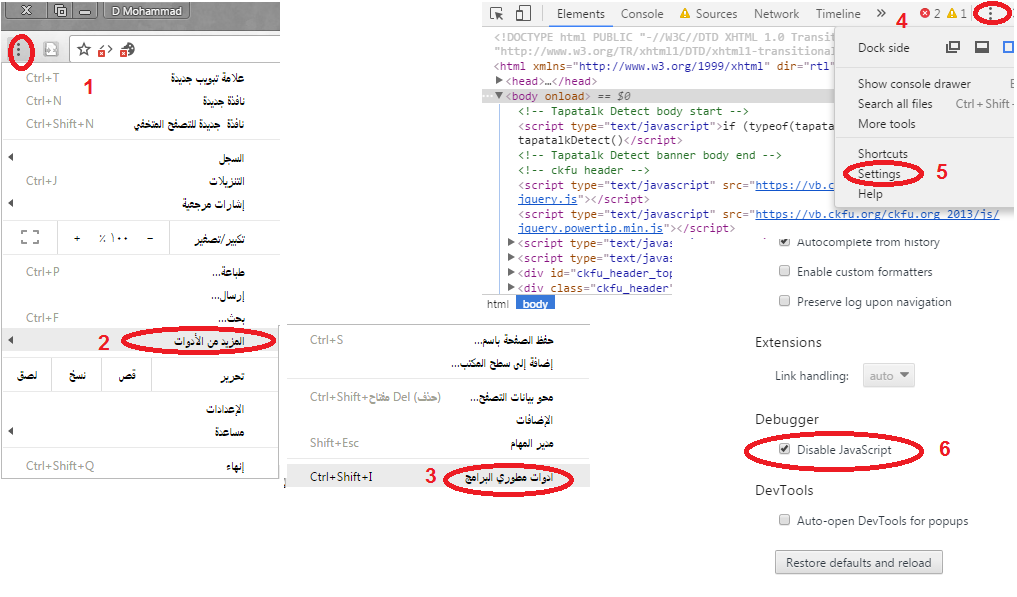Viewport: 1017px width, 597px height.
Task: Select Search all files
Action: point(895,104)
